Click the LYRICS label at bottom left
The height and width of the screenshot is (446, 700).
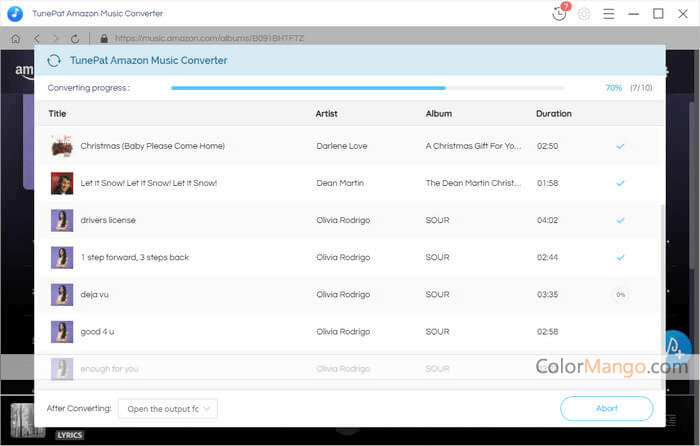click(x=69, y=435)
